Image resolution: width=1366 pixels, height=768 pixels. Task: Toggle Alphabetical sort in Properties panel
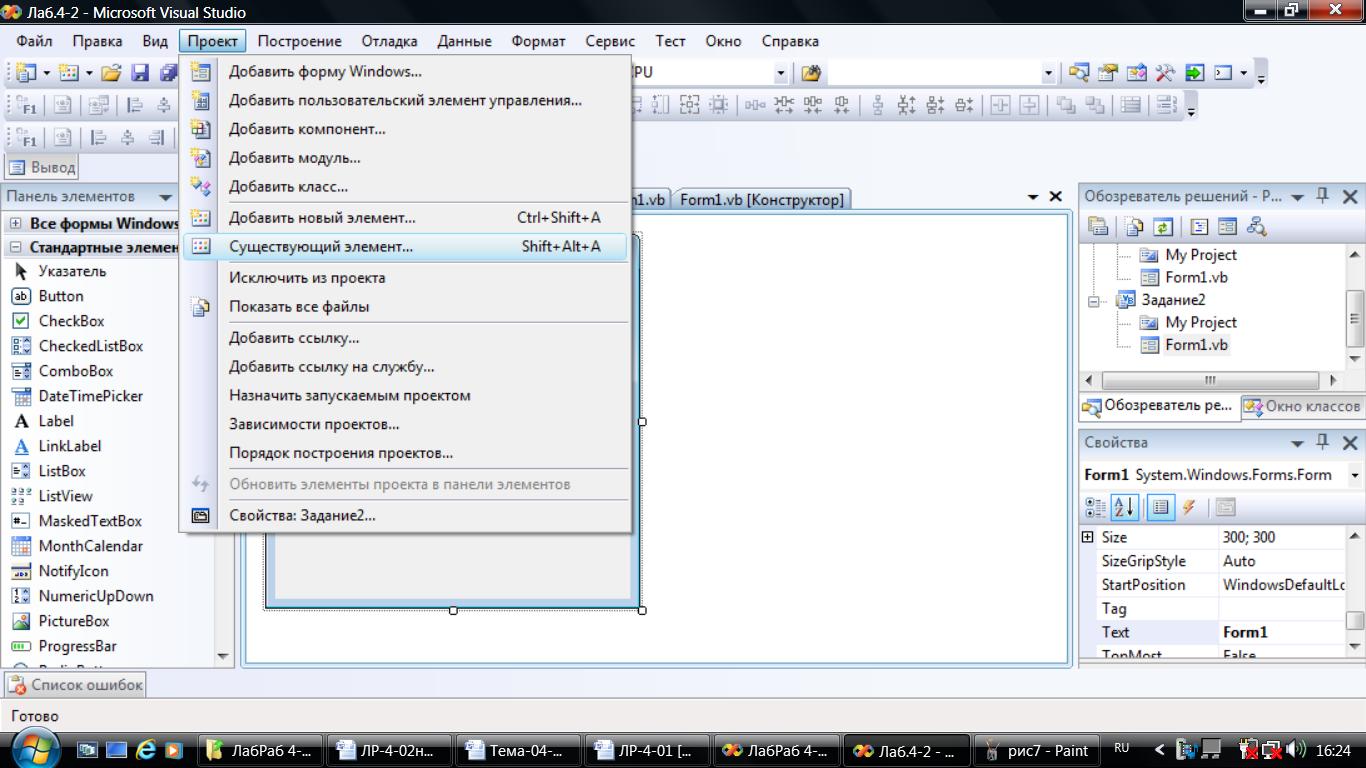[1125, 507]
